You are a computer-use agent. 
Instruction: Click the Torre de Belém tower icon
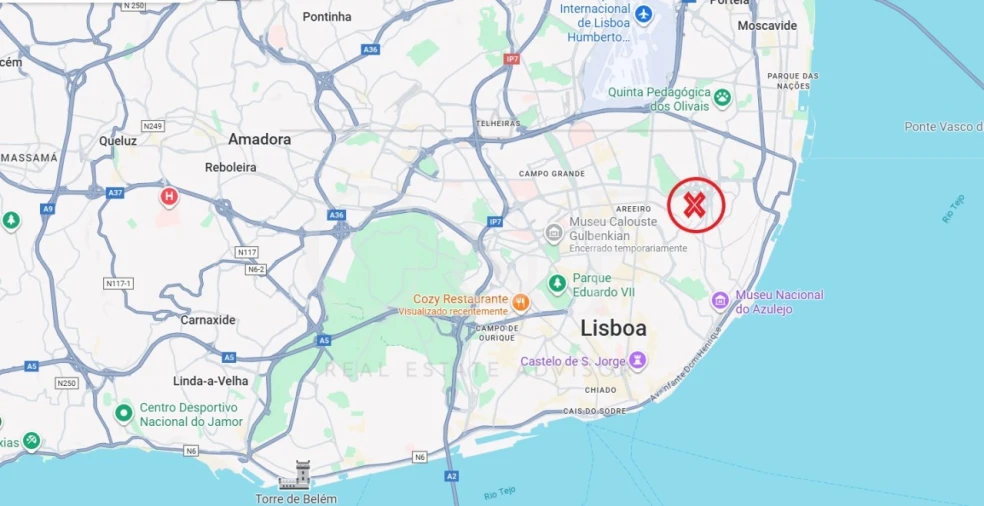pos(295,475)
